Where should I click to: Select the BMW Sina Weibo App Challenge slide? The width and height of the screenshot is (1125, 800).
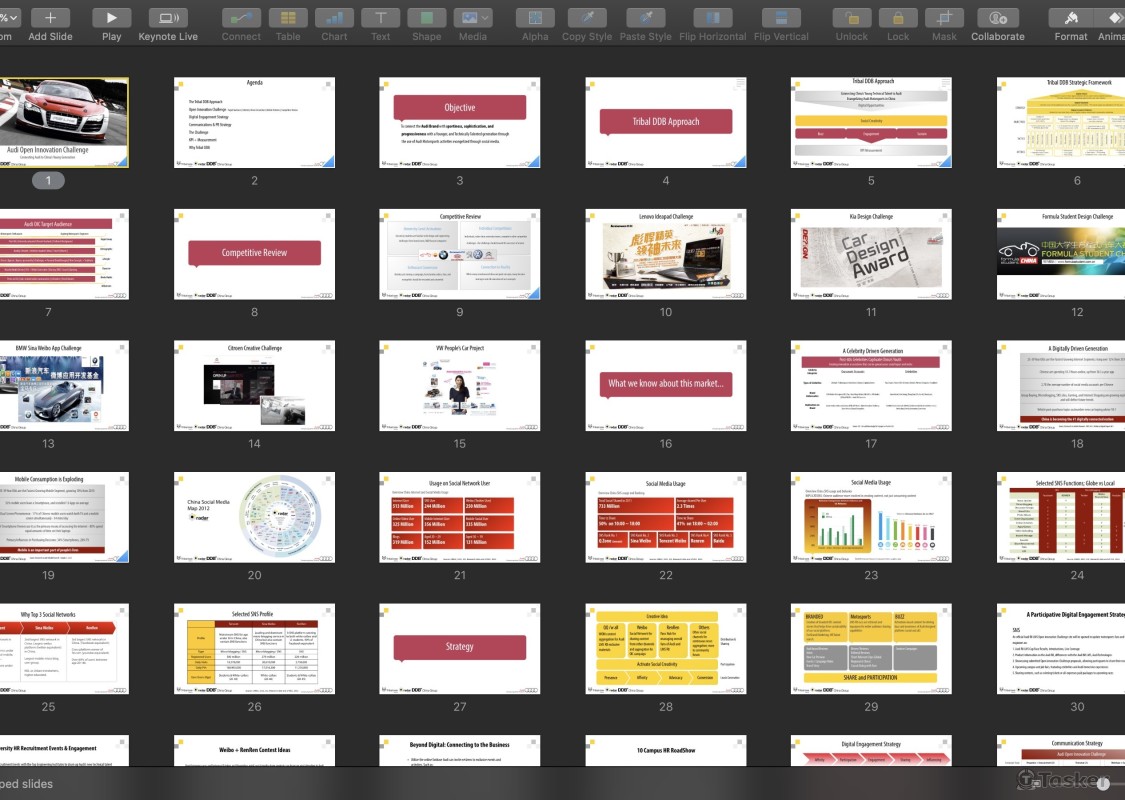(x=64, y=385)
